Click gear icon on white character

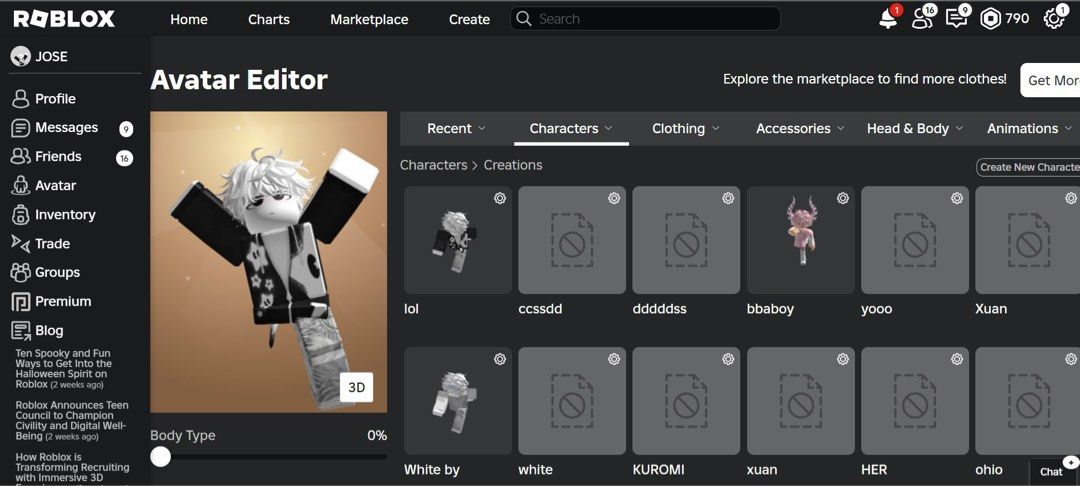click(x=614, y=359)
